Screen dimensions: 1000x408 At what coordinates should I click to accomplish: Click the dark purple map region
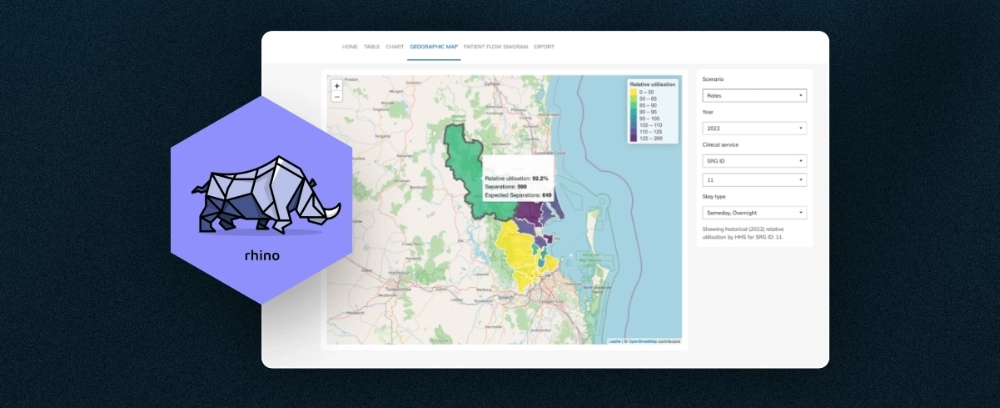[x=528, y=212]
